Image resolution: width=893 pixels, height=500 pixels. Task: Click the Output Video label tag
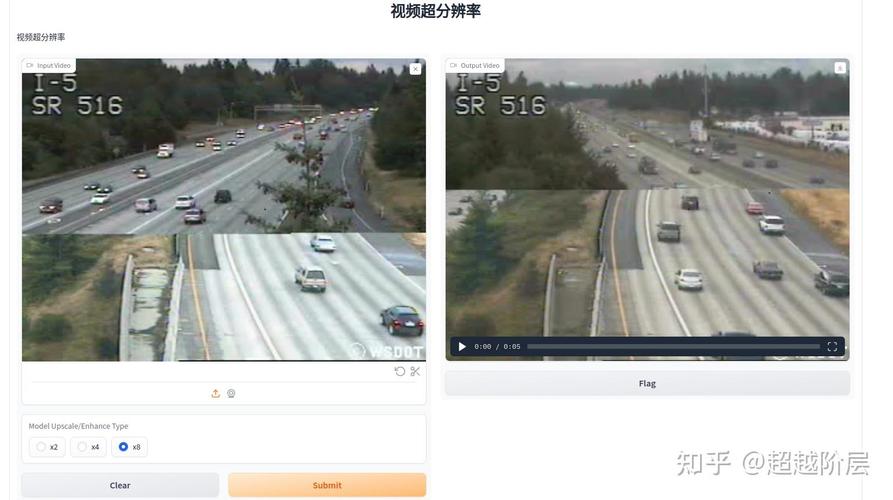(474, 65)
